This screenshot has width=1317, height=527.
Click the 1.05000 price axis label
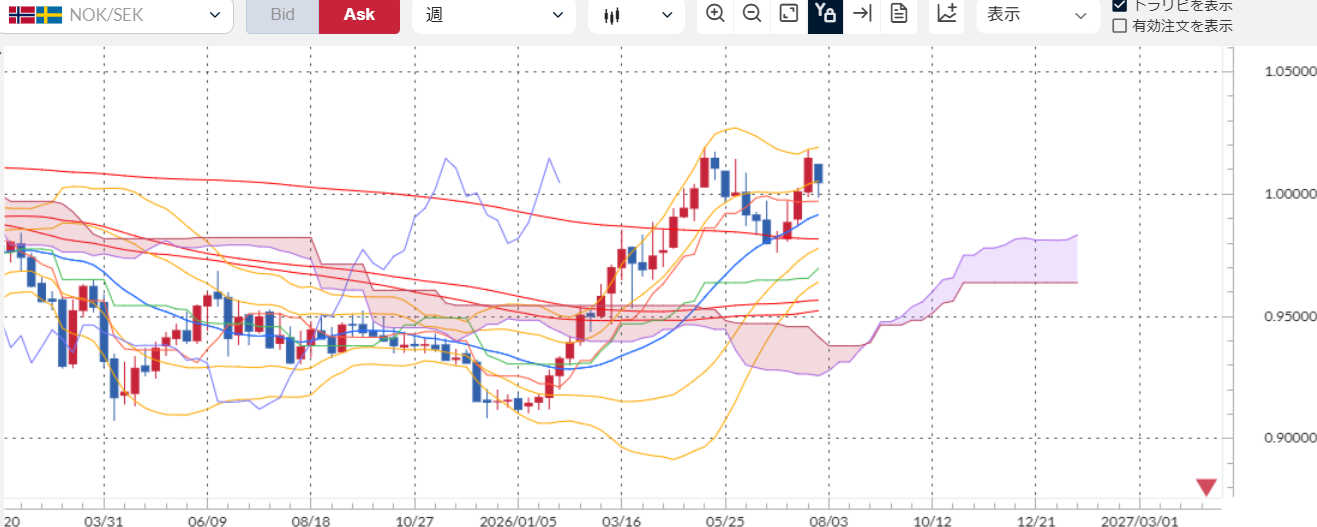[1289, 72]
